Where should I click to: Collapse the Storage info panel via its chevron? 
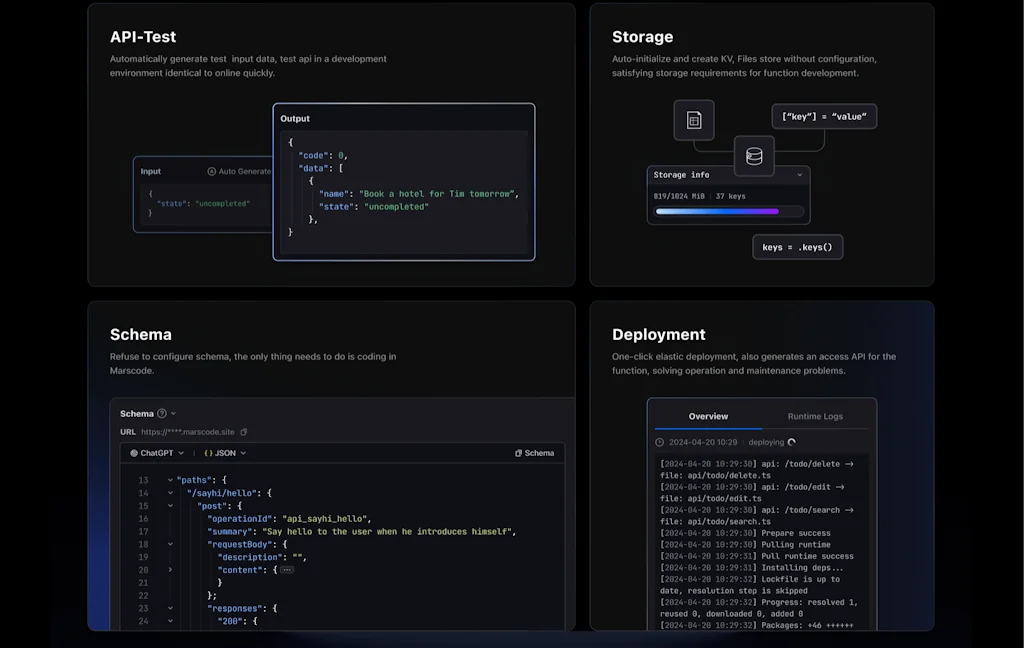click(x=800, y=174)
